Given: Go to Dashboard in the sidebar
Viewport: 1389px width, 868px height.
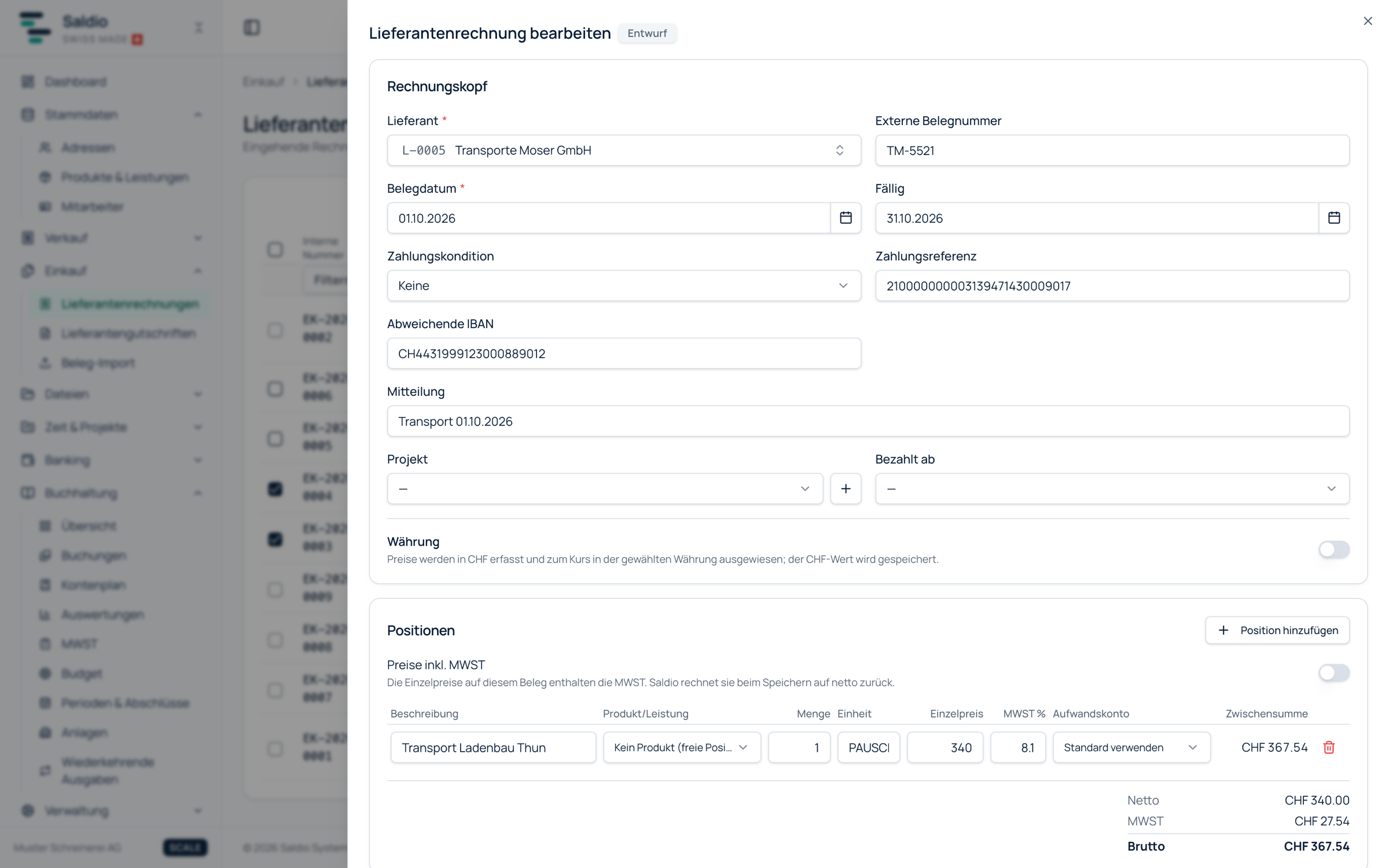Looking at the screenshot, I should pos(75,82).
